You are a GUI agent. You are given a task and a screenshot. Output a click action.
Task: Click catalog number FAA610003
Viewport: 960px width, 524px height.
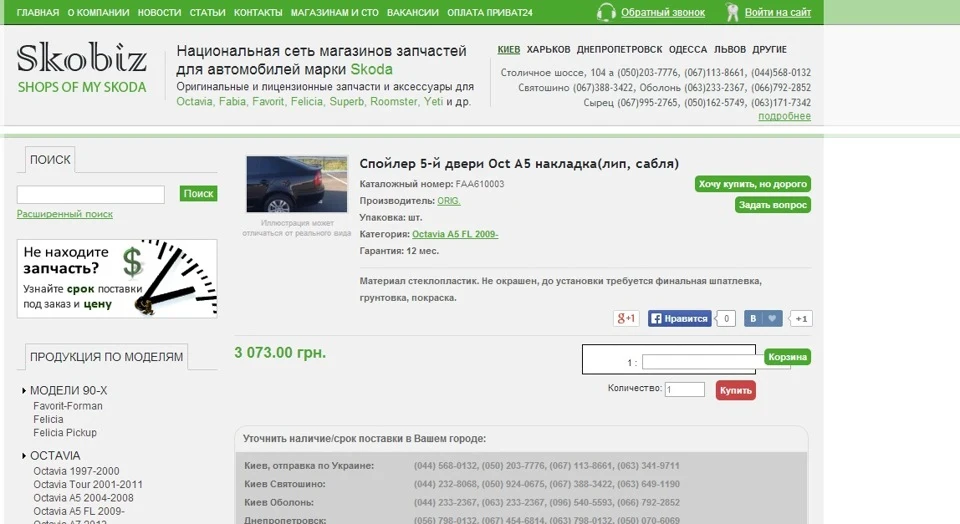coord(480,184)
